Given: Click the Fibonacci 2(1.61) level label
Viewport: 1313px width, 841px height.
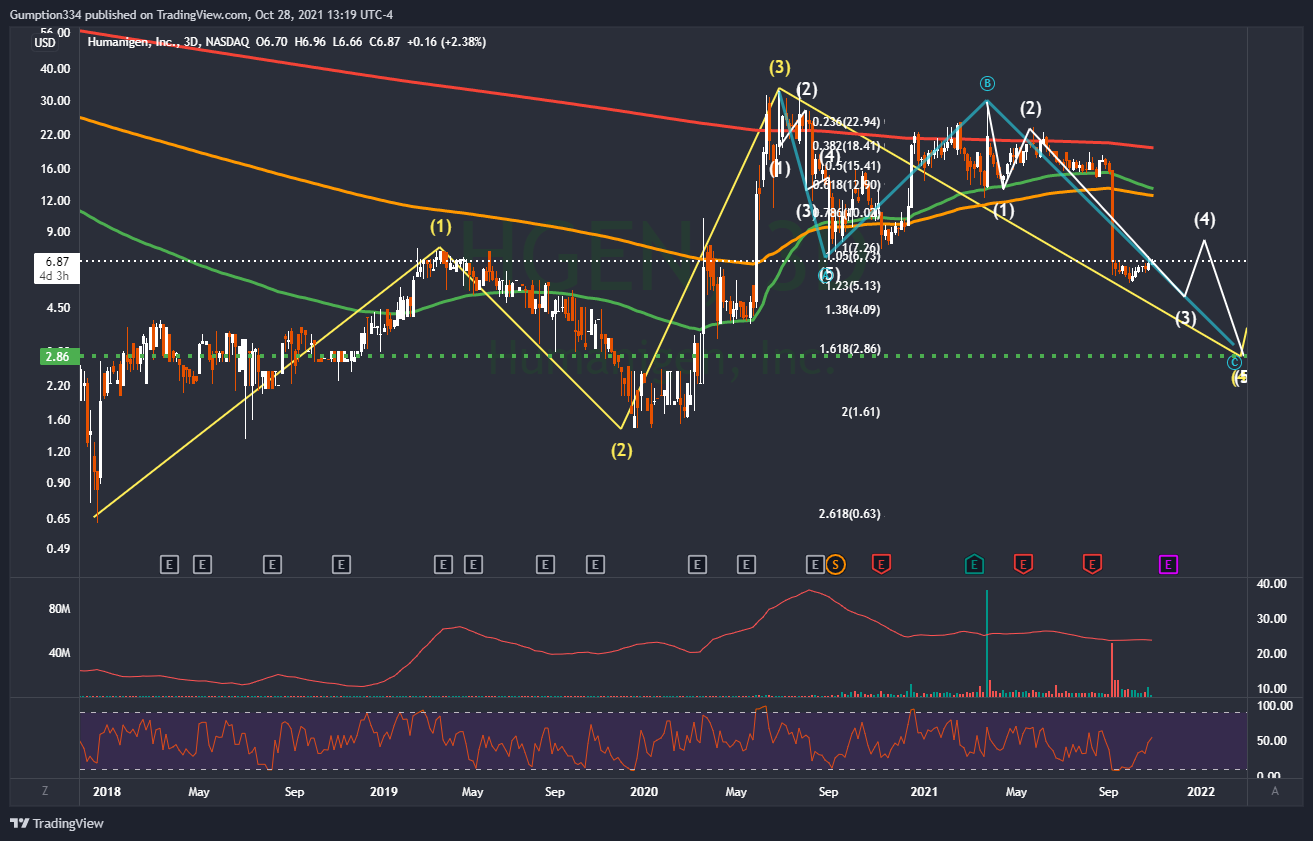Looking at the screenshot, I should pyautogui.click(x=861, y=411).
